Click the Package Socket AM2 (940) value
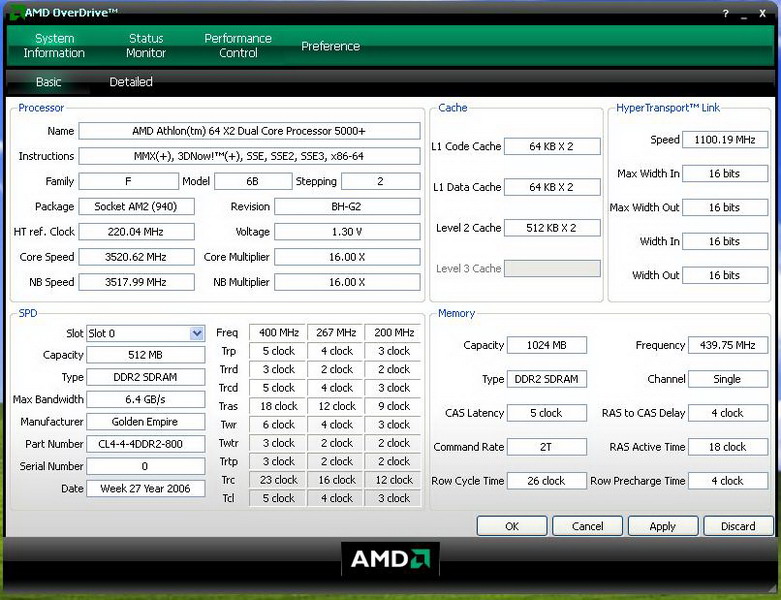Image resolution: width=781 pixels, height=600 pixels. pos(136,207)
